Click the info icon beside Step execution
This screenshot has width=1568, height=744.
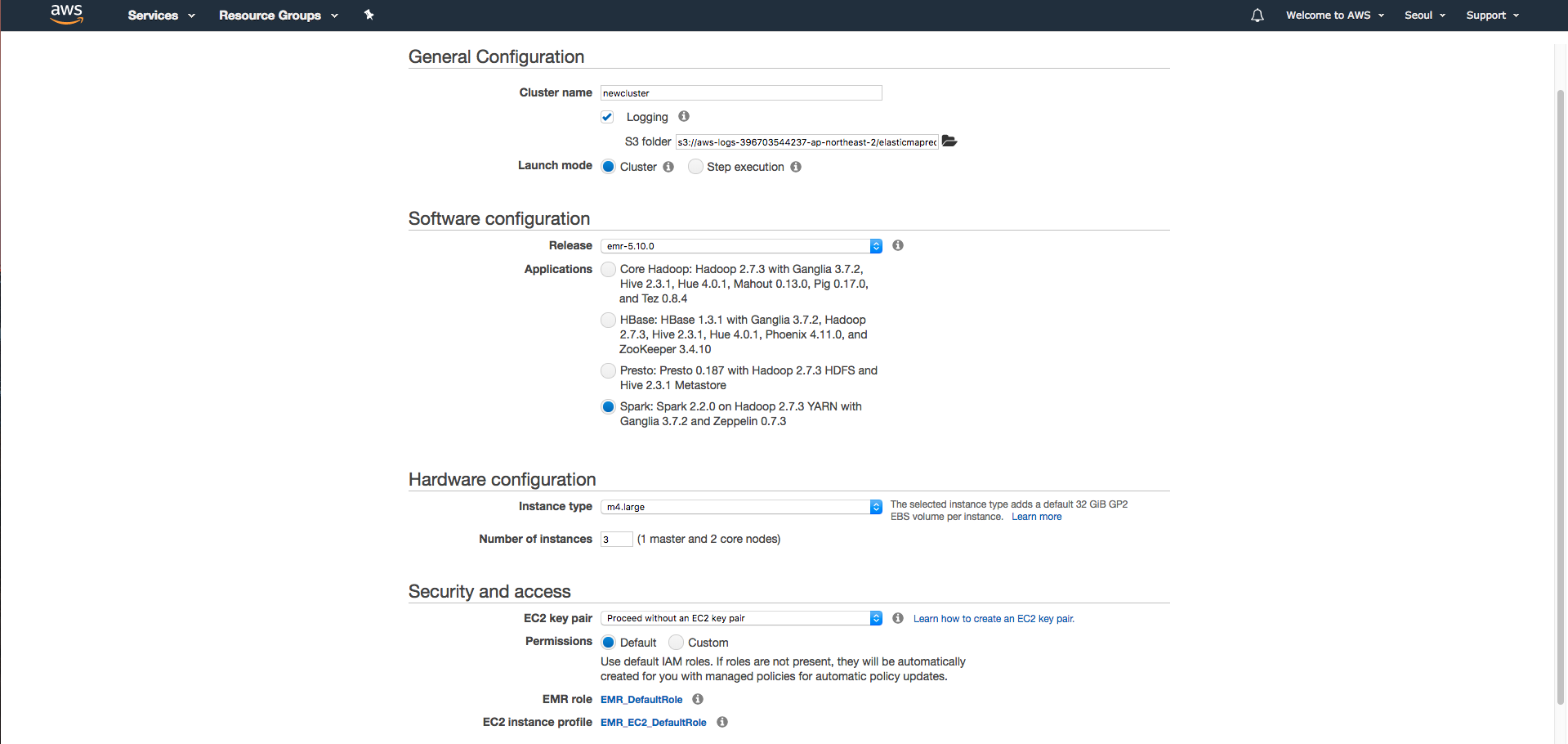[796, 167]
